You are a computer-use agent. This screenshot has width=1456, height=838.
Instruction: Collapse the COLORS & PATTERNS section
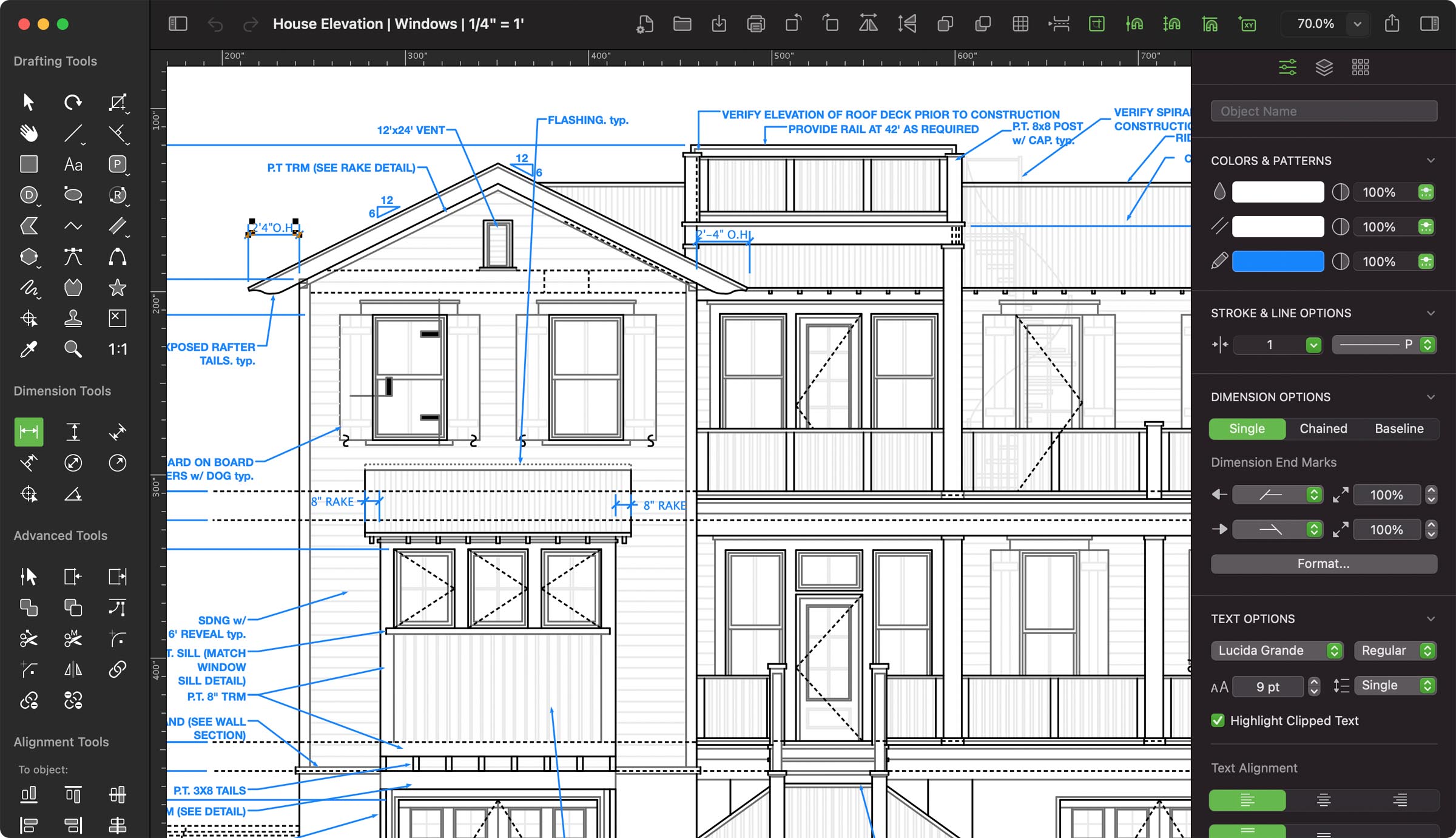[1432, 160]
